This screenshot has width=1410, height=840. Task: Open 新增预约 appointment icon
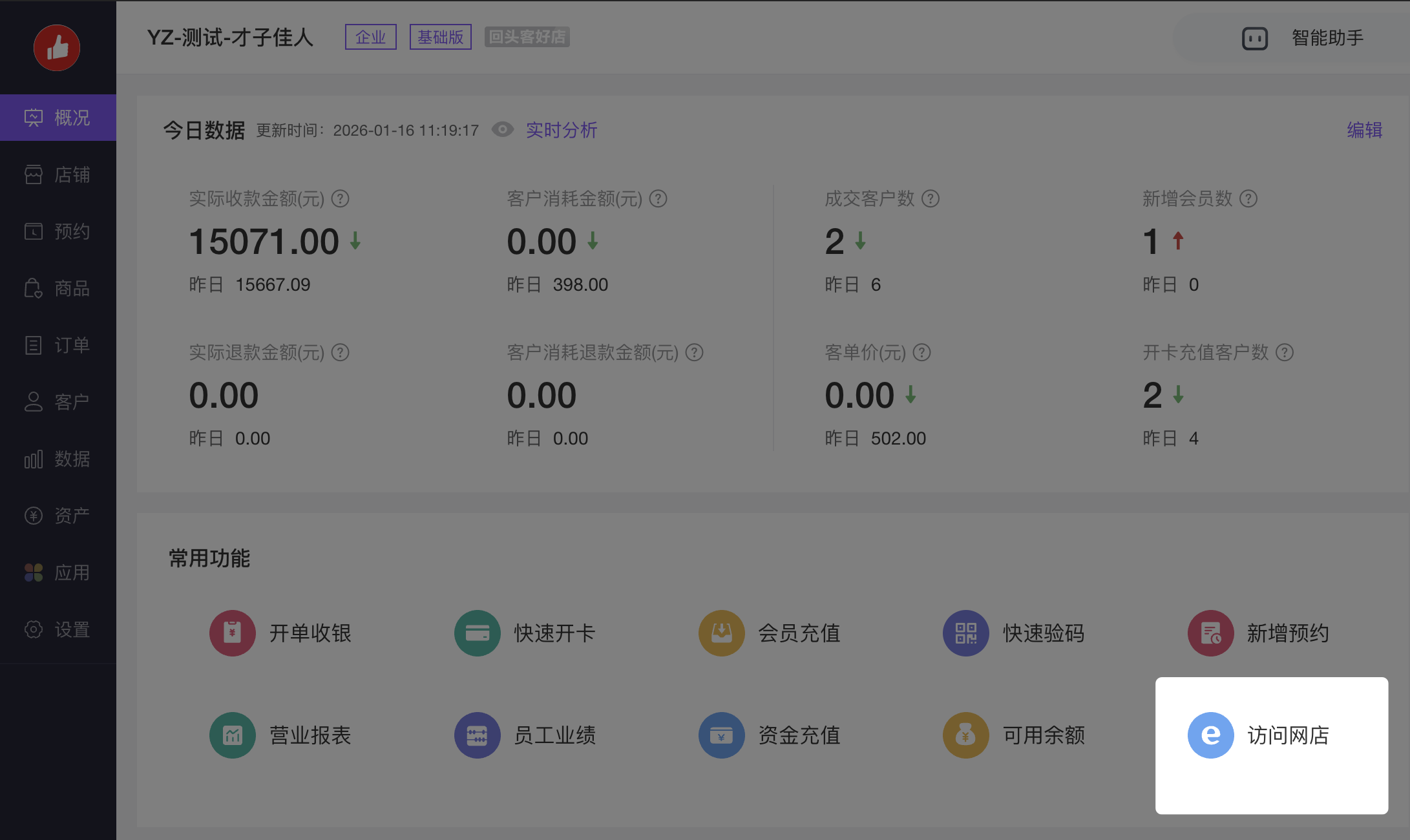tap(1210, 633)
